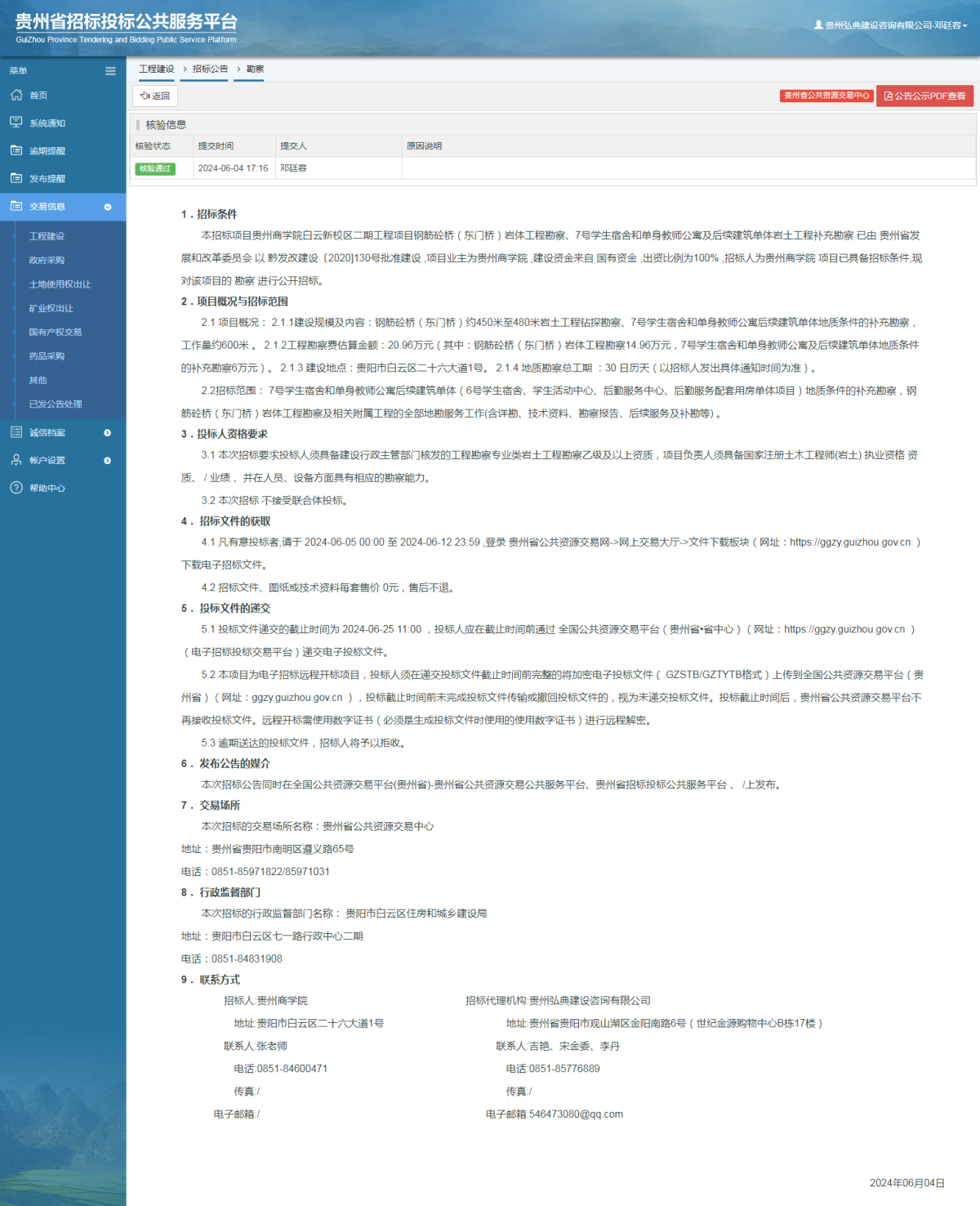The image size is (980, 1206).
Task: Open the user account dropdown at top right
Action: pyautogui.click(x=890, y=25)
